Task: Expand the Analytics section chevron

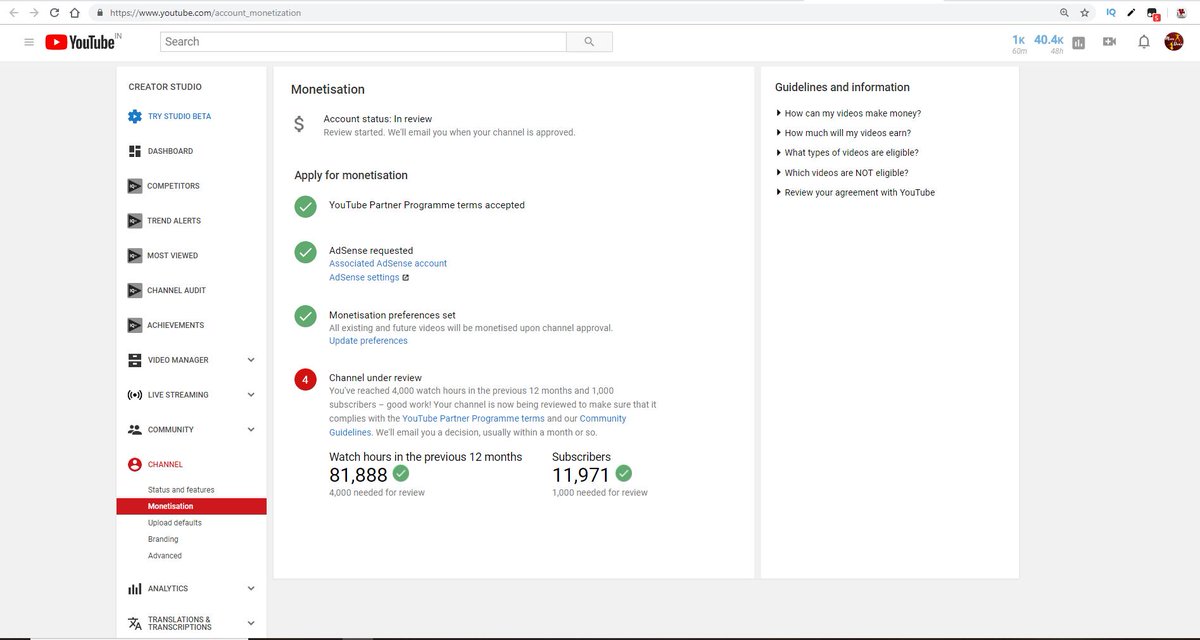Action: coord(251,589)
